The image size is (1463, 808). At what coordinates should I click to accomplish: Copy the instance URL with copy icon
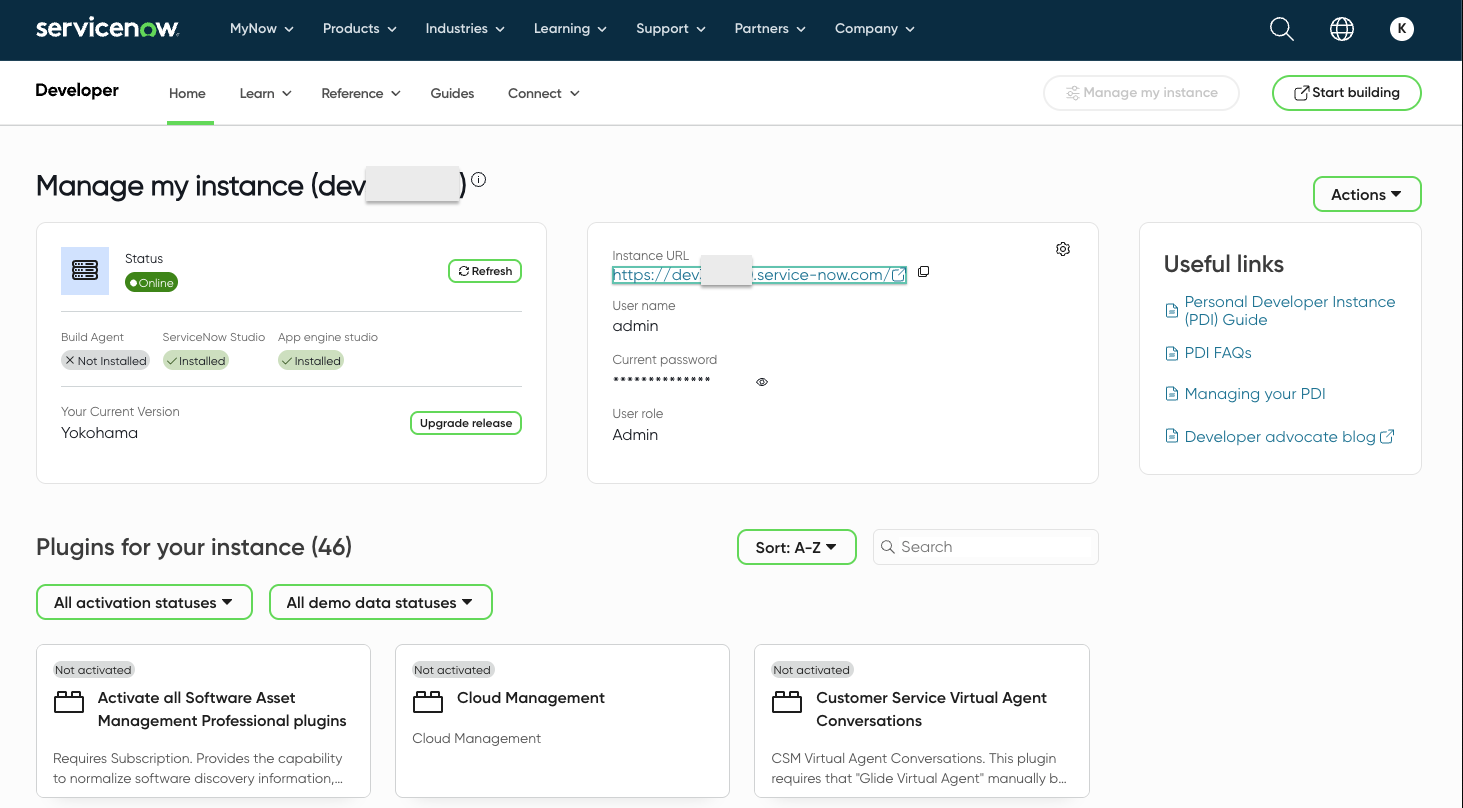point(923,272)
